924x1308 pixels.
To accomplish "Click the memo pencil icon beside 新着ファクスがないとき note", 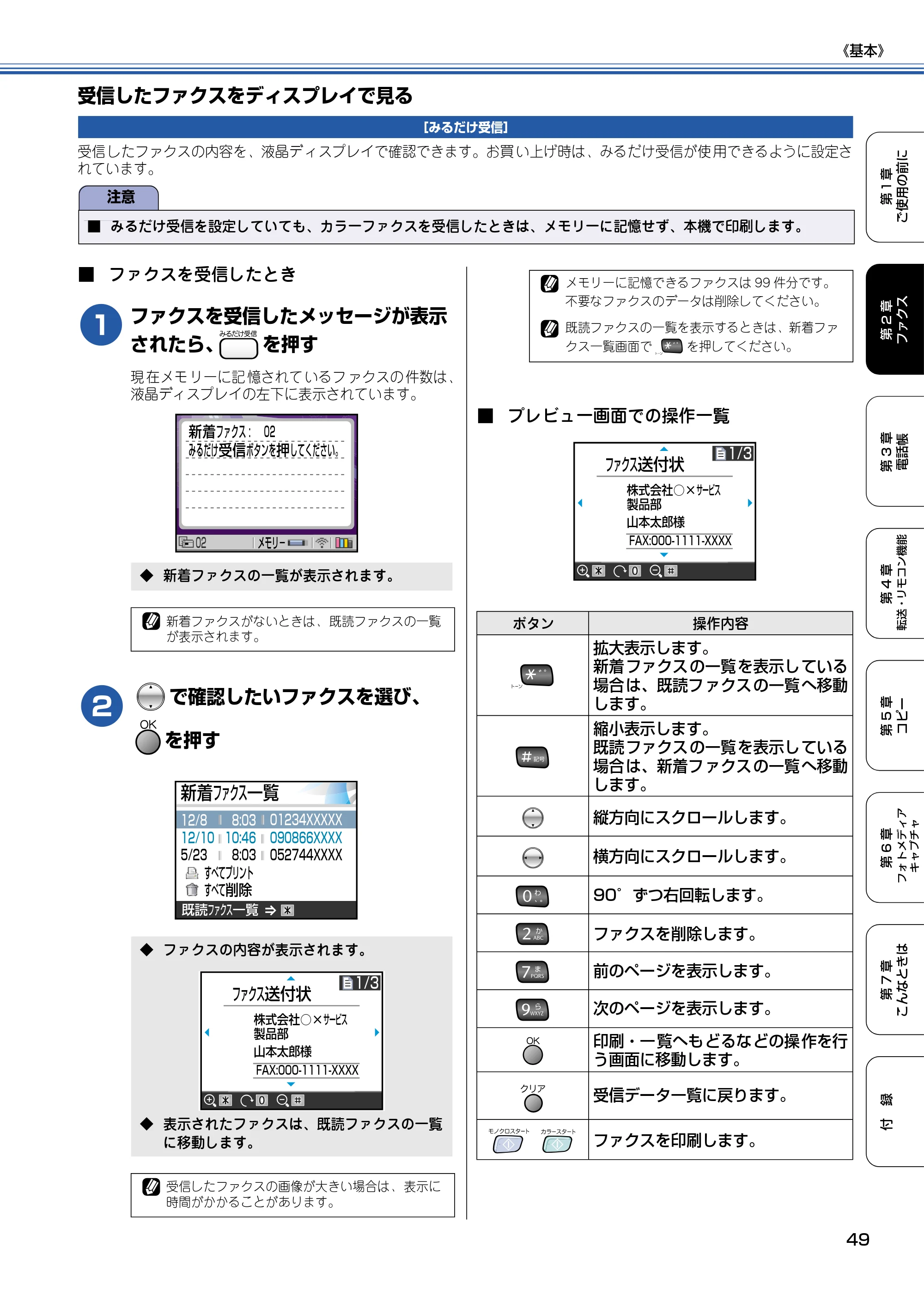I will [151, 621].
